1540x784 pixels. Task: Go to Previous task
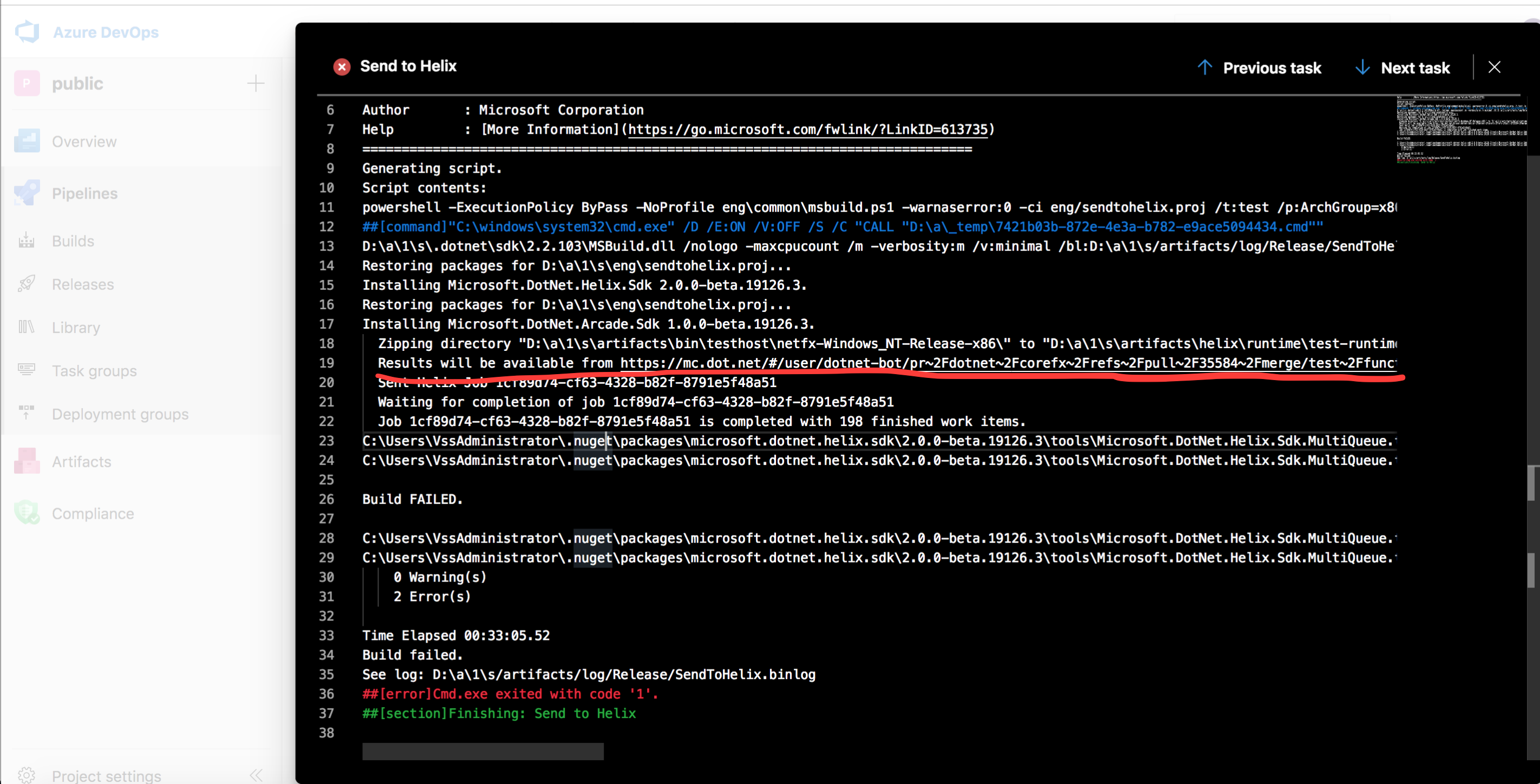pyautogui.click(x=1260, y=68)
